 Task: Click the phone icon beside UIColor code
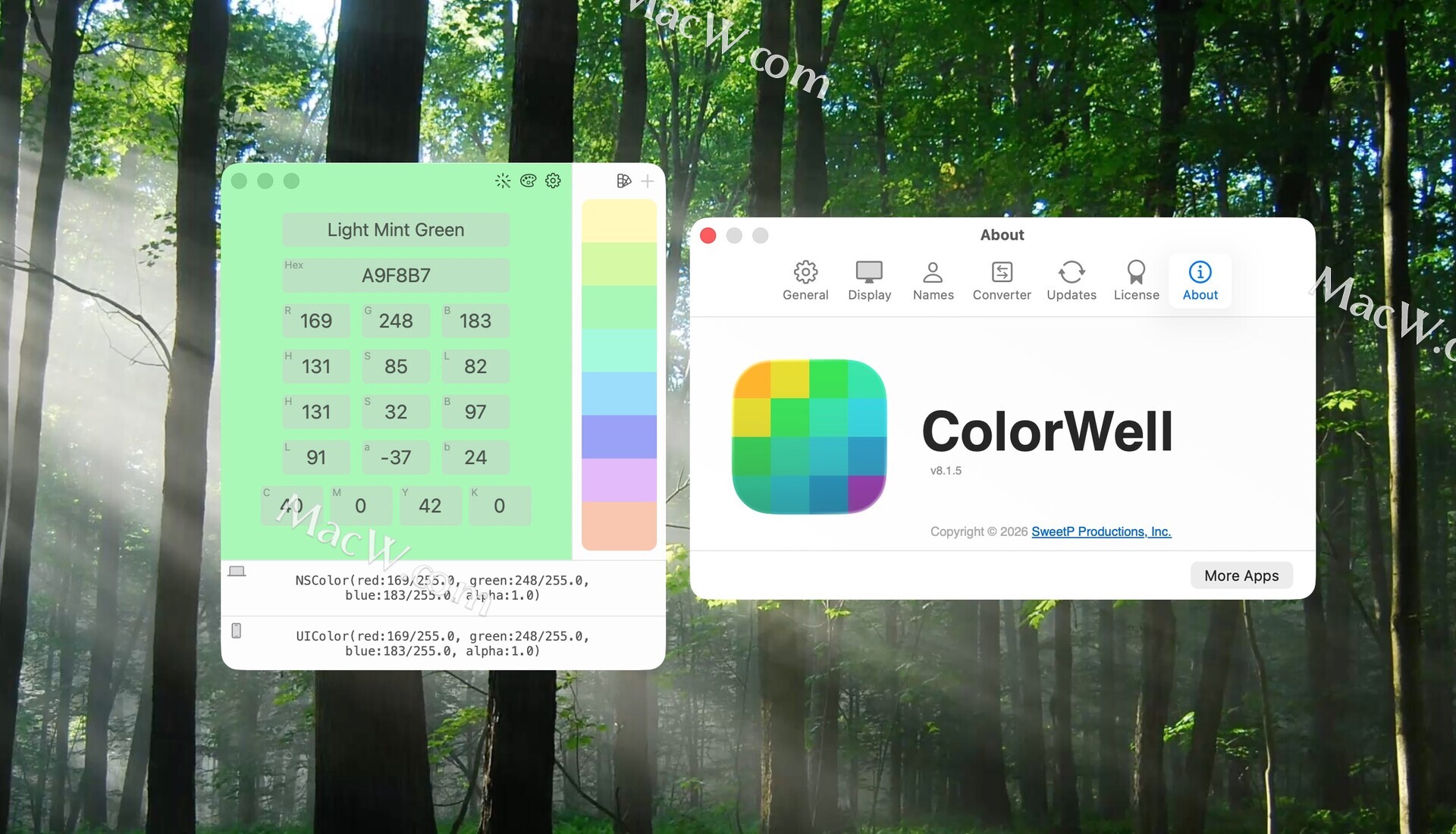[237, 631]
